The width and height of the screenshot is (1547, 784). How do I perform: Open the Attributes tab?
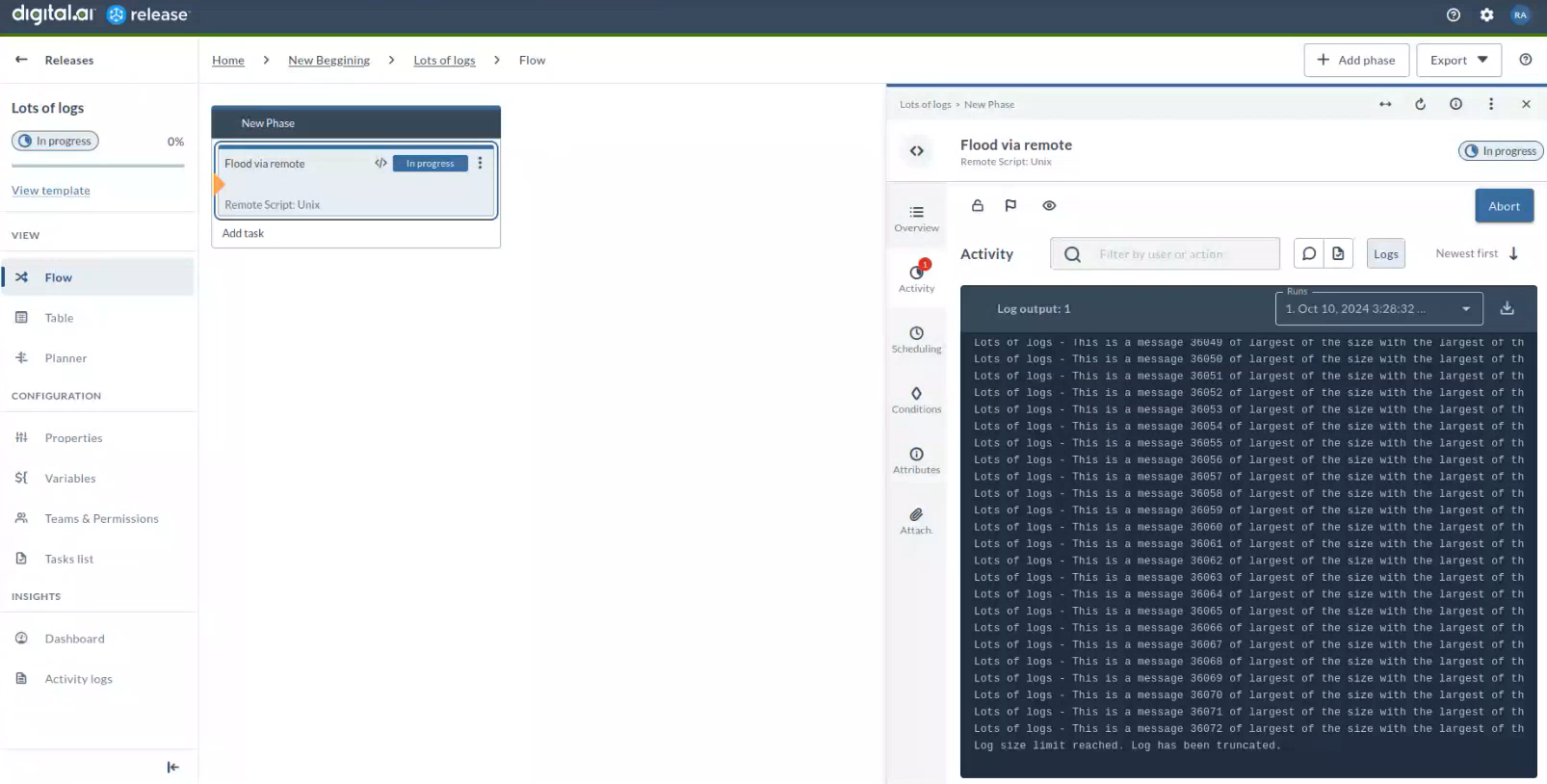916,460
